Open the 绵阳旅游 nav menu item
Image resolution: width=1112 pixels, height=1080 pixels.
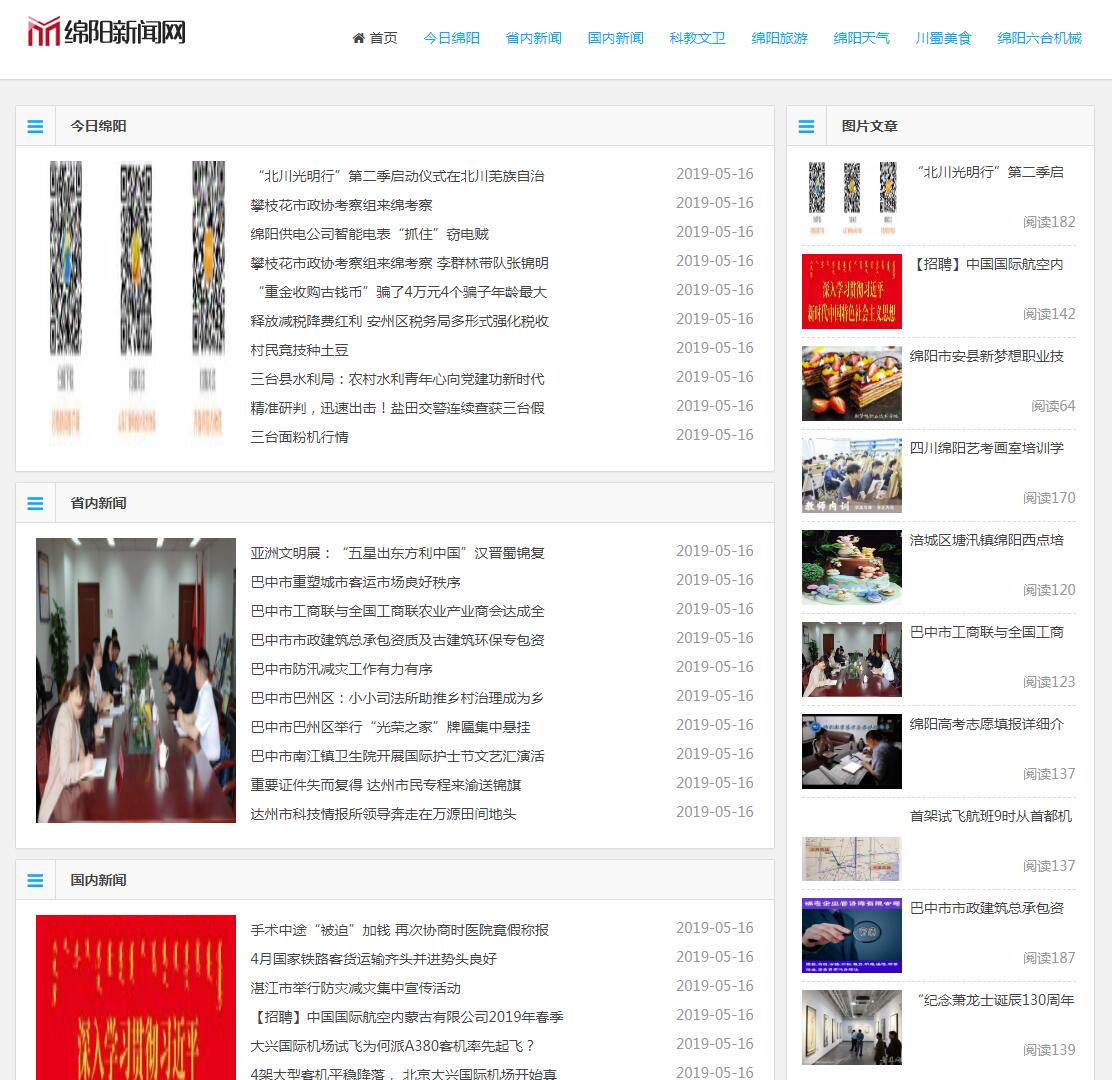click(x=779, y=38)
